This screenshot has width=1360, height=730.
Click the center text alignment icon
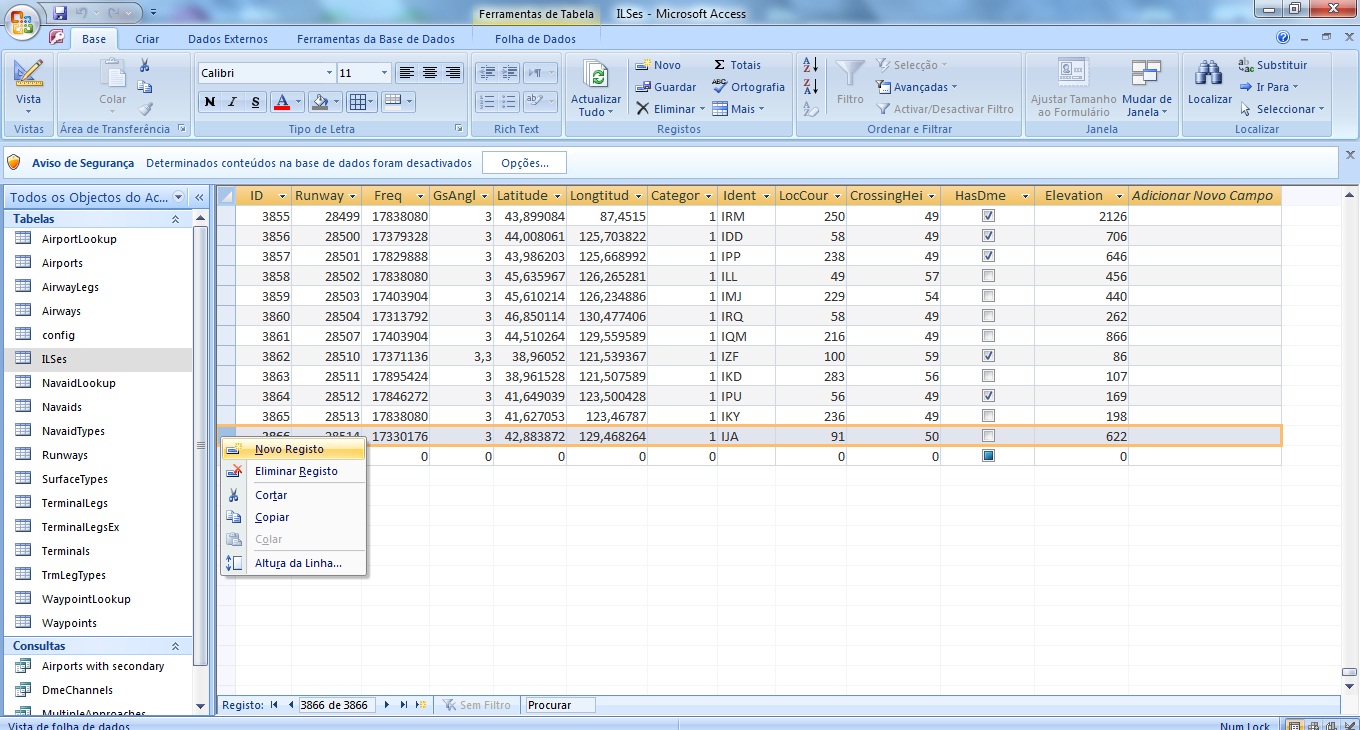point(430,73)
